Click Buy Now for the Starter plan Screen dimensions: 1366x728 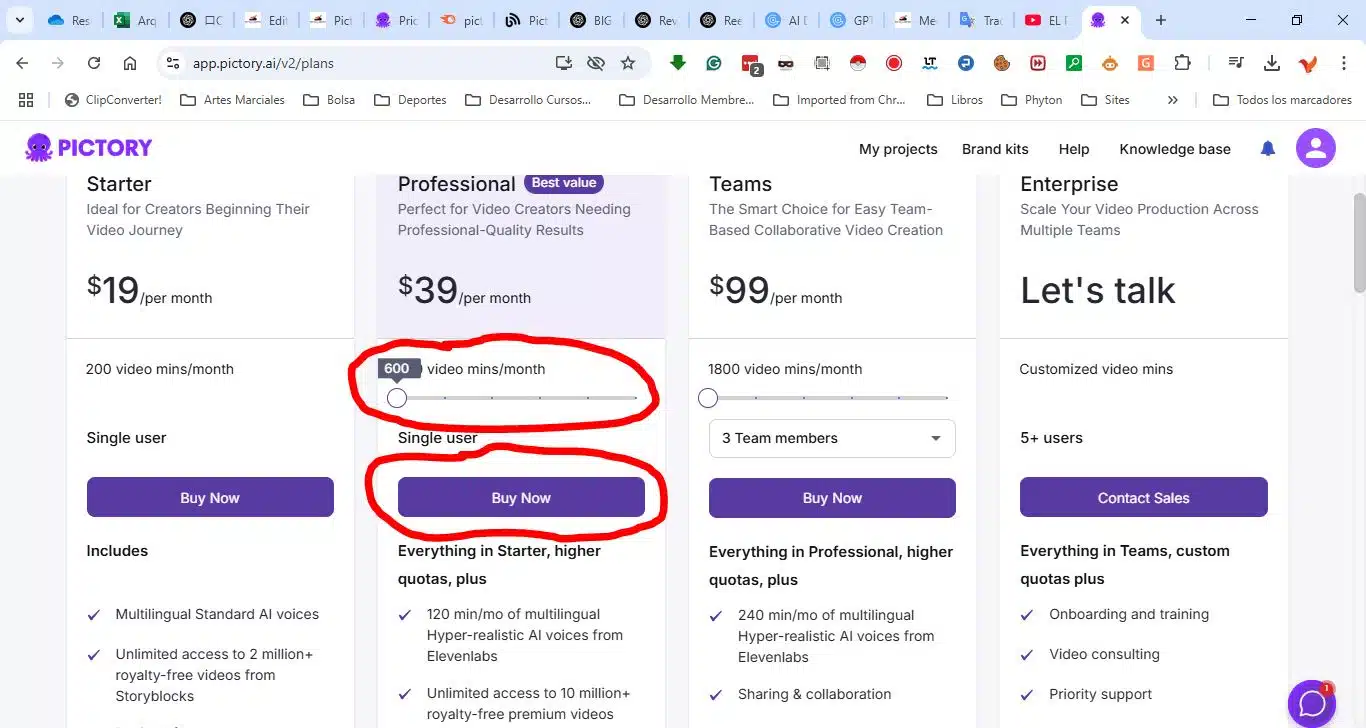(x=210, y=497)
